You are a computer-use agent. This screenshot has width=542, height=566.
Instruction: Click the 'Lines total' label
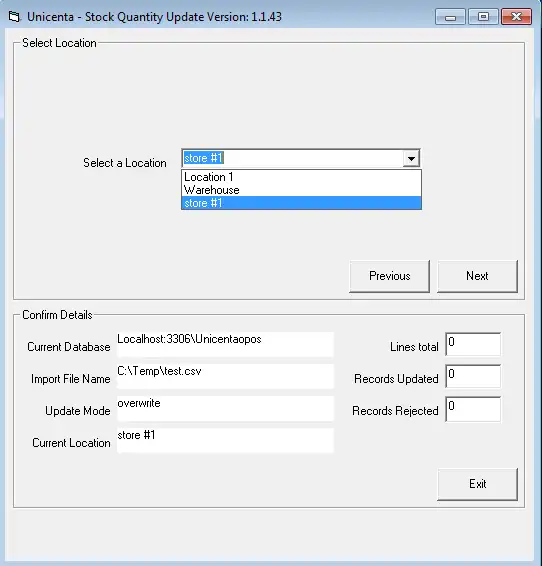click(x=414, y=347)
